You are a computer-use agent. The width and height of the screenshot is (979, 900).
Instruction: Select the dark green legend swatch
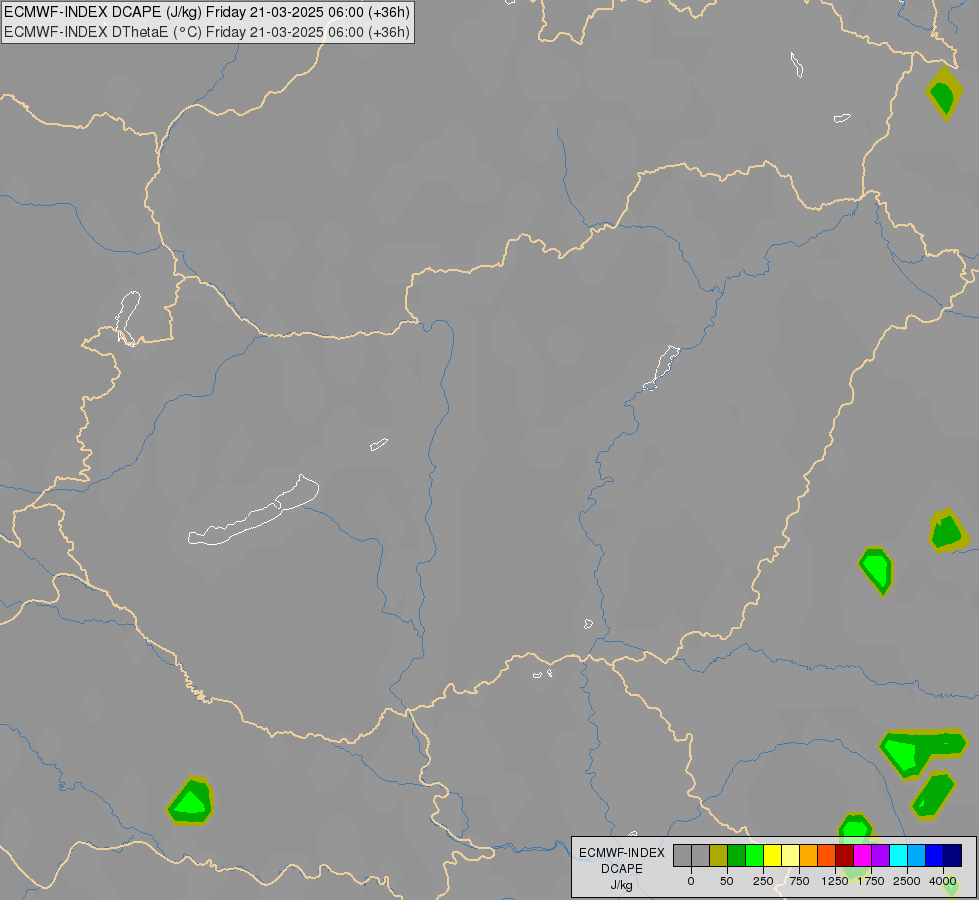click(736, 855)
